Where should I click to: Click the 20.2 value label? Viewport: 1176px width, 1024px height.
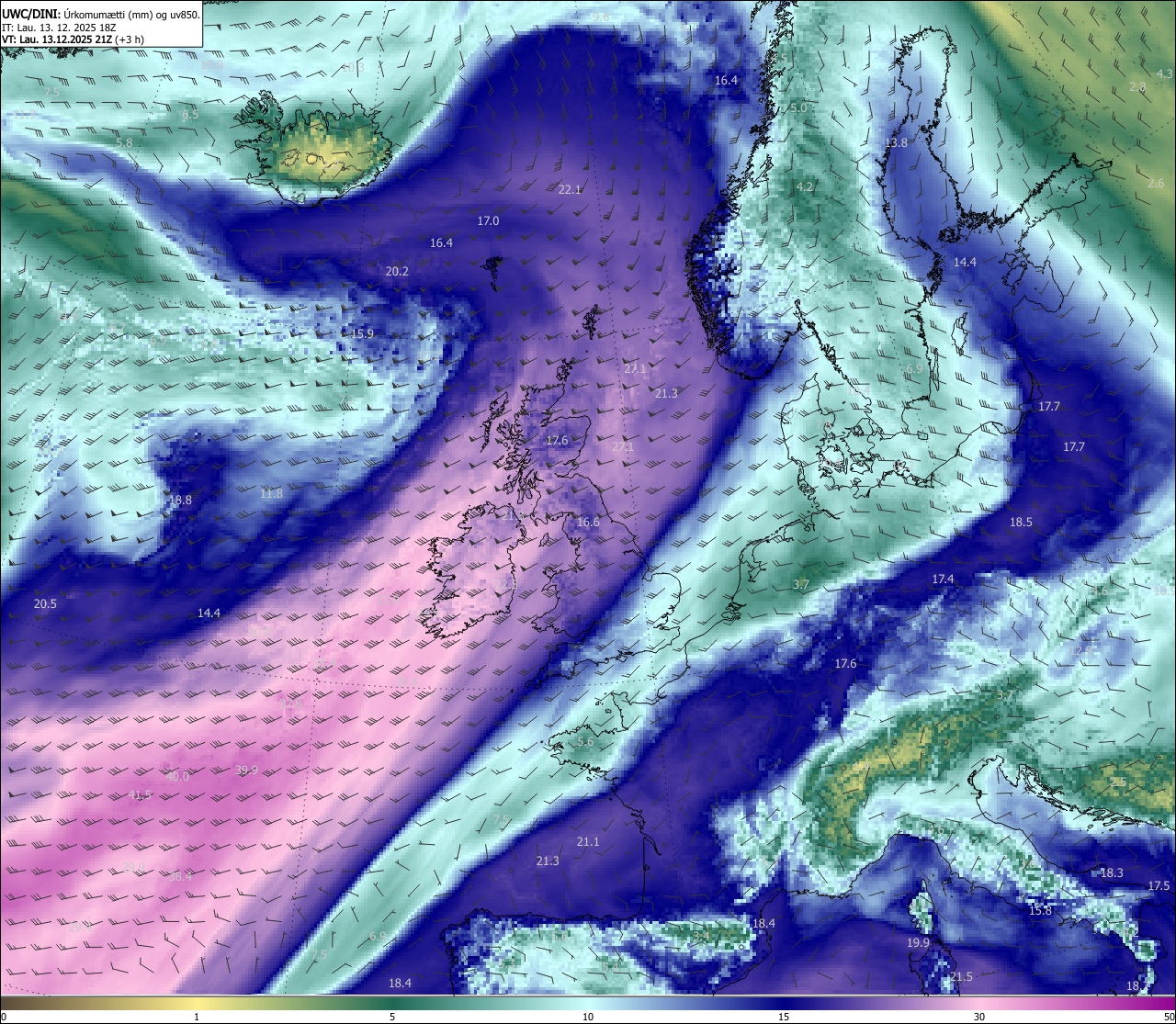(397, 272)
